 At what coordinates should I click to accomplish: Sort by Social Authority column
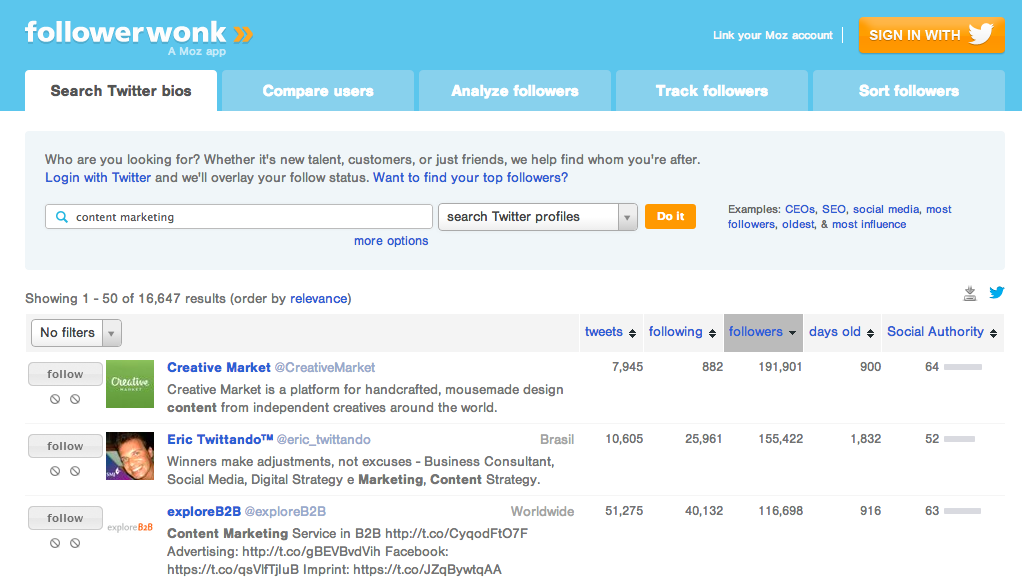pos(942,332)
